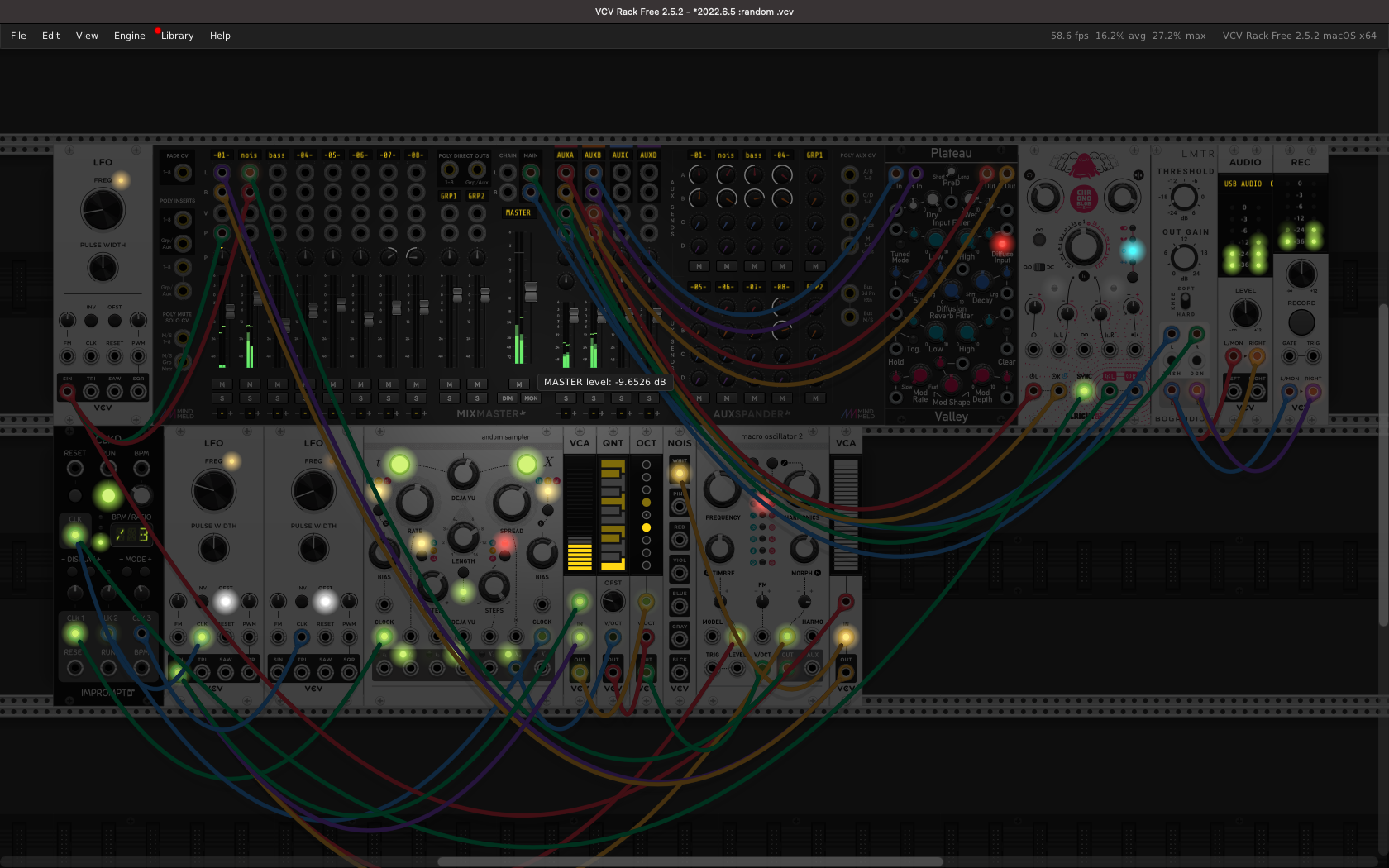The width and height of the screenshot is (1389, 868).
Task: Open the Edit menu
Action: [50, 36]
